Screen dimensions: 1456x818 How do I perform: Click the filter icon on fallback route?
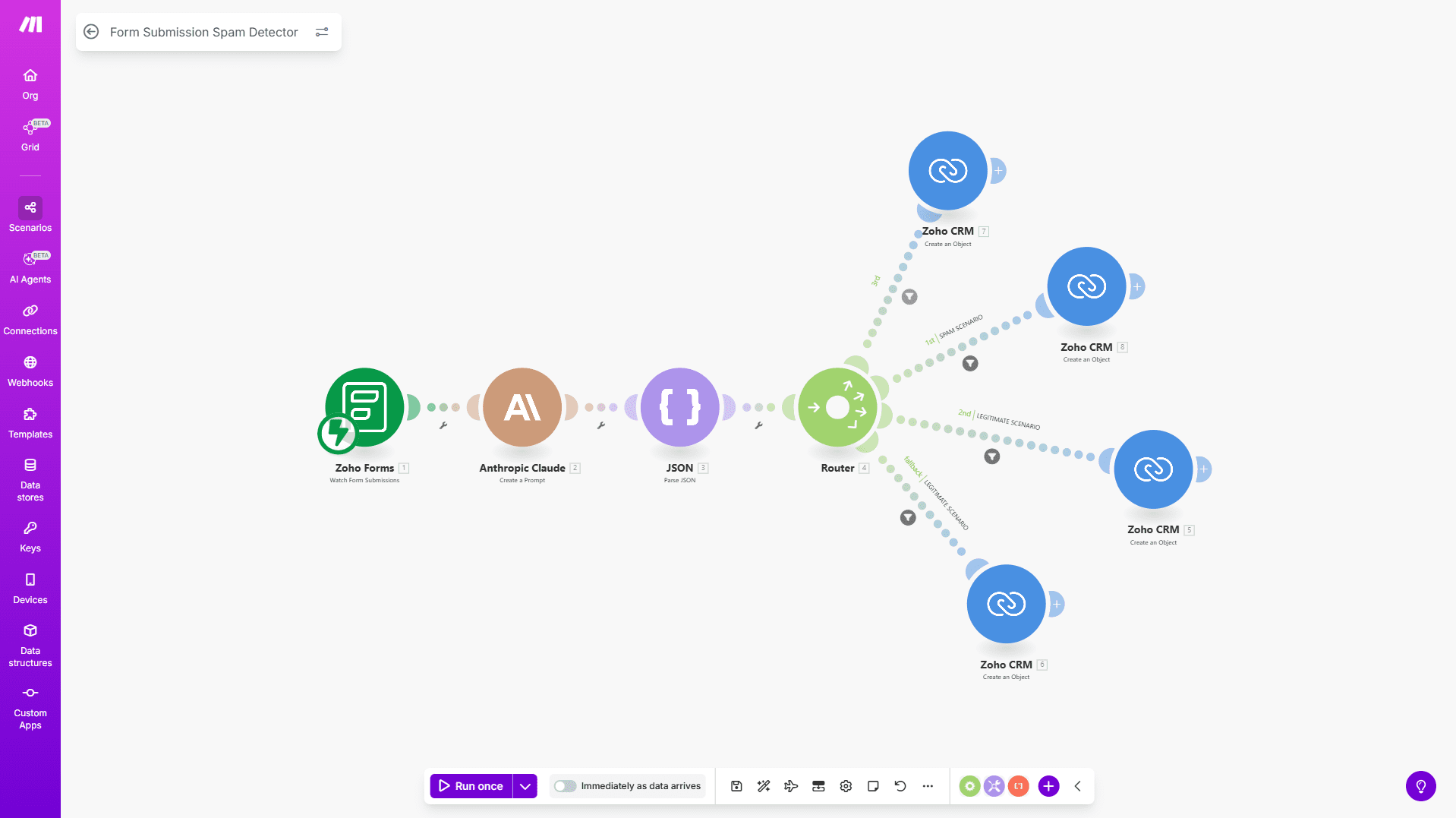point(908,517)
